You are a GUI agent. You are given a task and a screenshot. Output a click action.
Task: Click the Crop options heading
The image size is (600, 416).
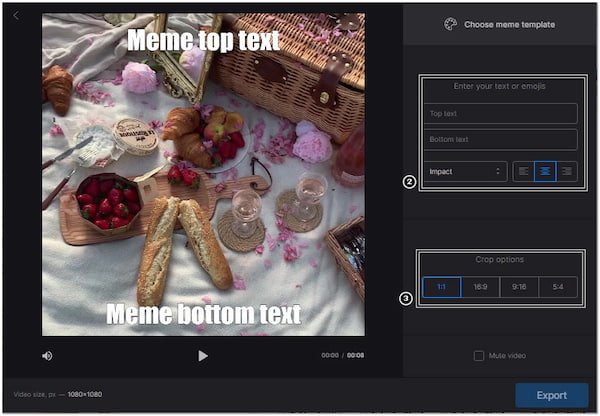pyautogui.click(x=499, y=259)
